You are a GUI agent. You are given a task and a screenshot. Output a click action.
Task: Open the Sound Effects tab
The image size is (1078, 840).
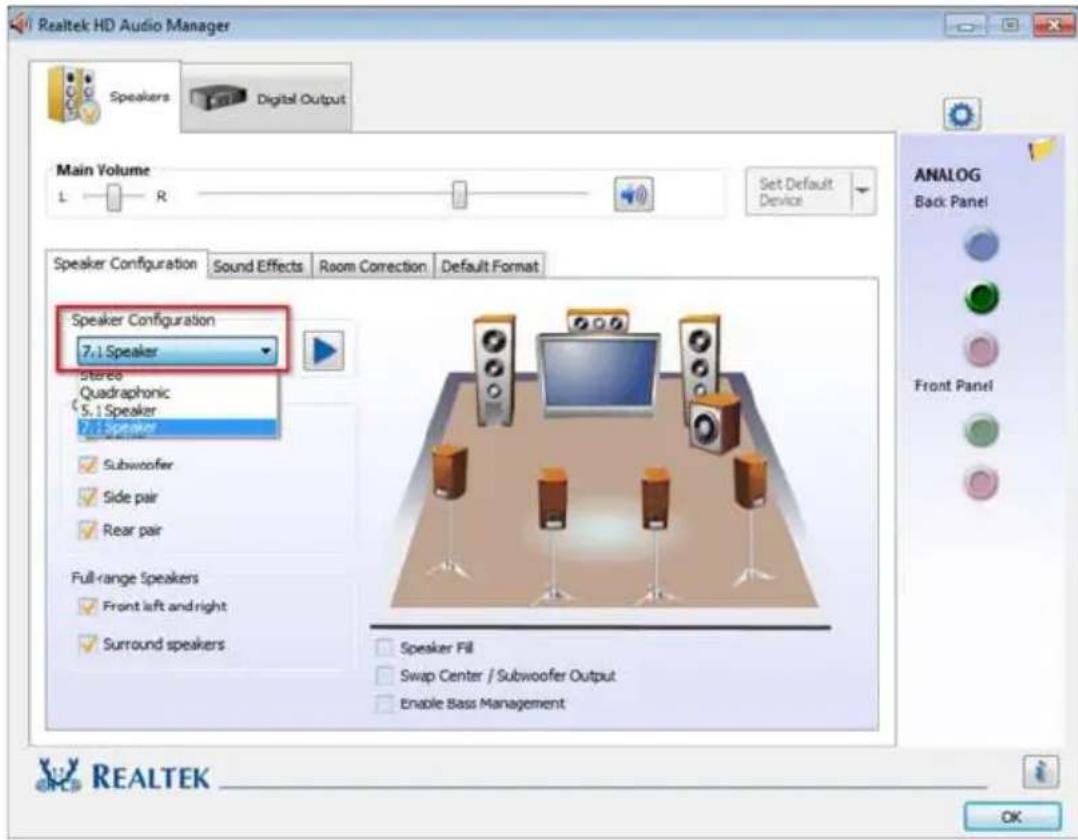click(258, 266)
